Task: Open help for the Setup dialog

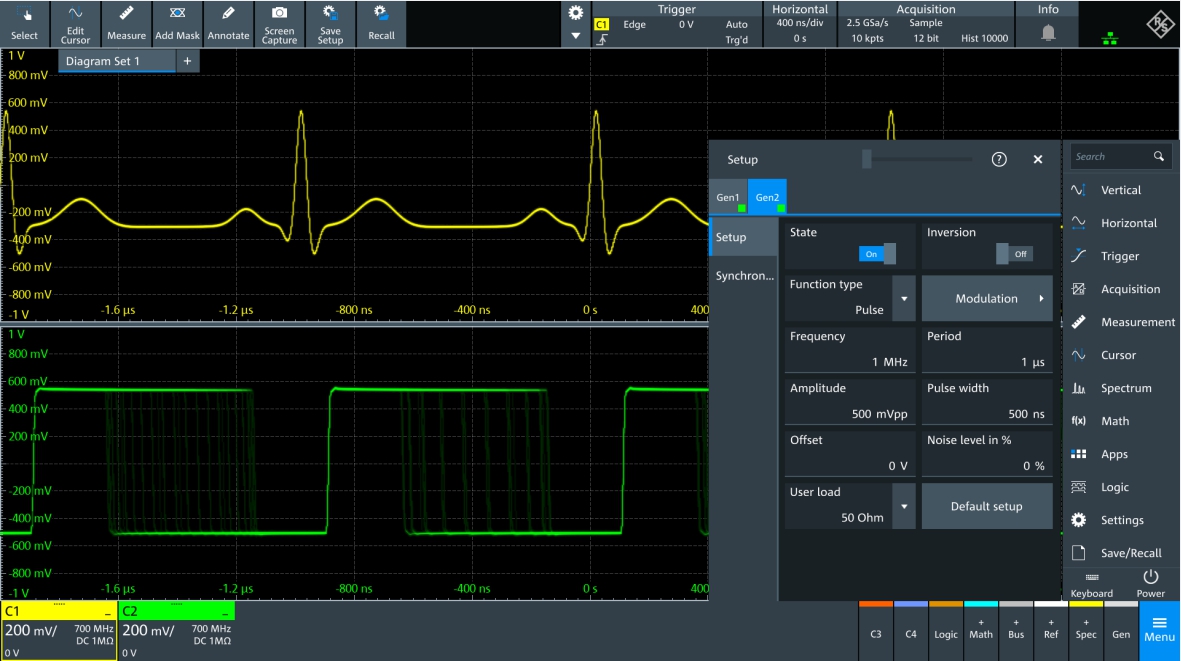Action: point(999,160)
